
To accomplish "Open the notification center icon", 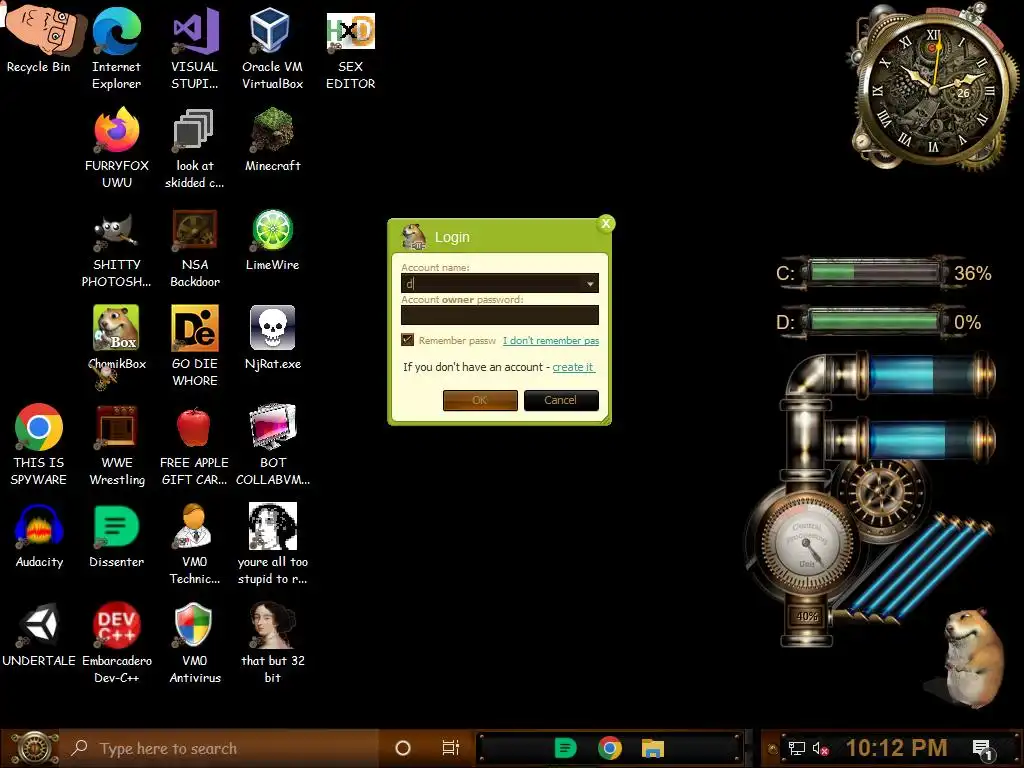I will click(982, 749).
